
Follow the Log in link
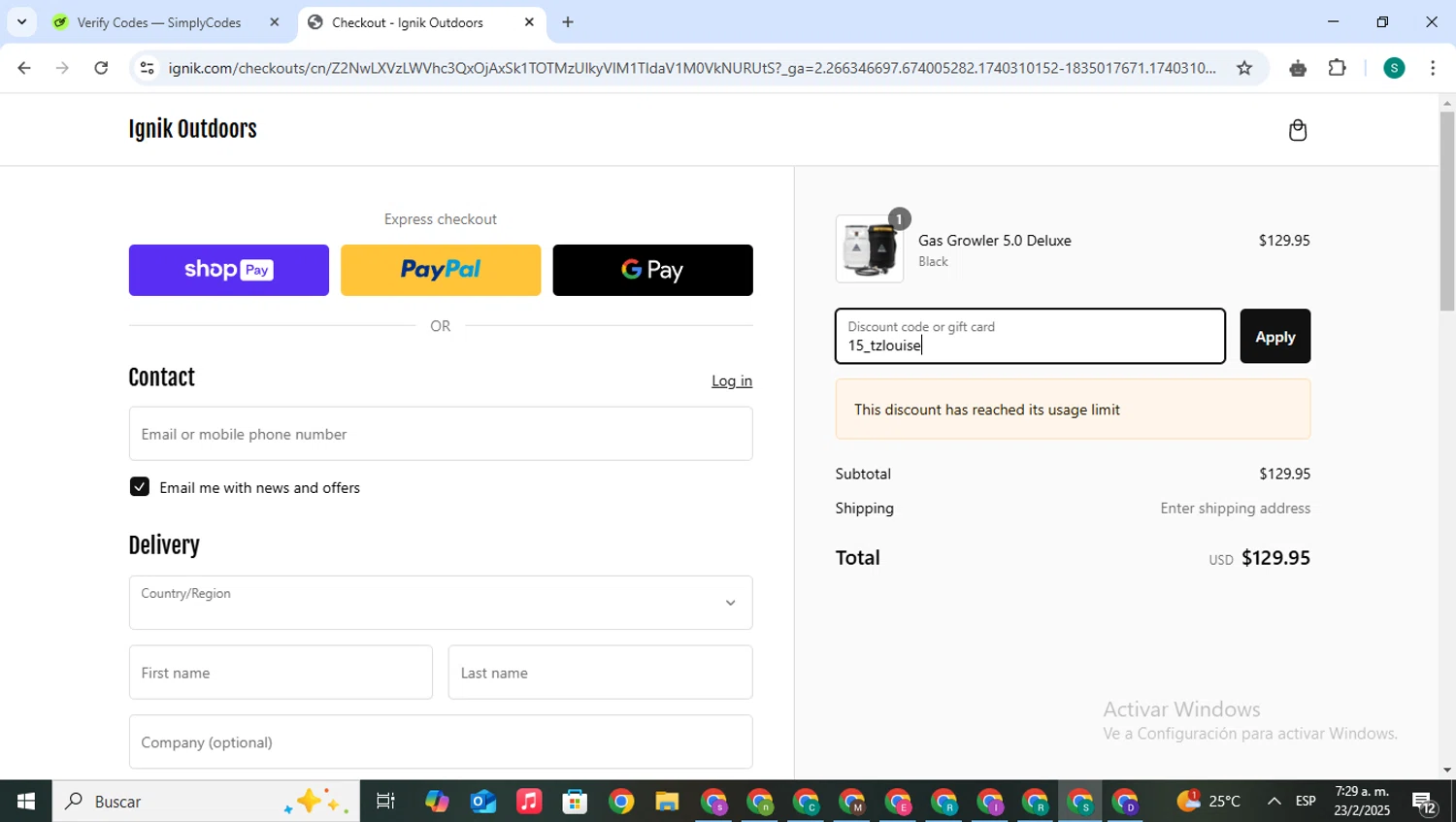point(732,380)
